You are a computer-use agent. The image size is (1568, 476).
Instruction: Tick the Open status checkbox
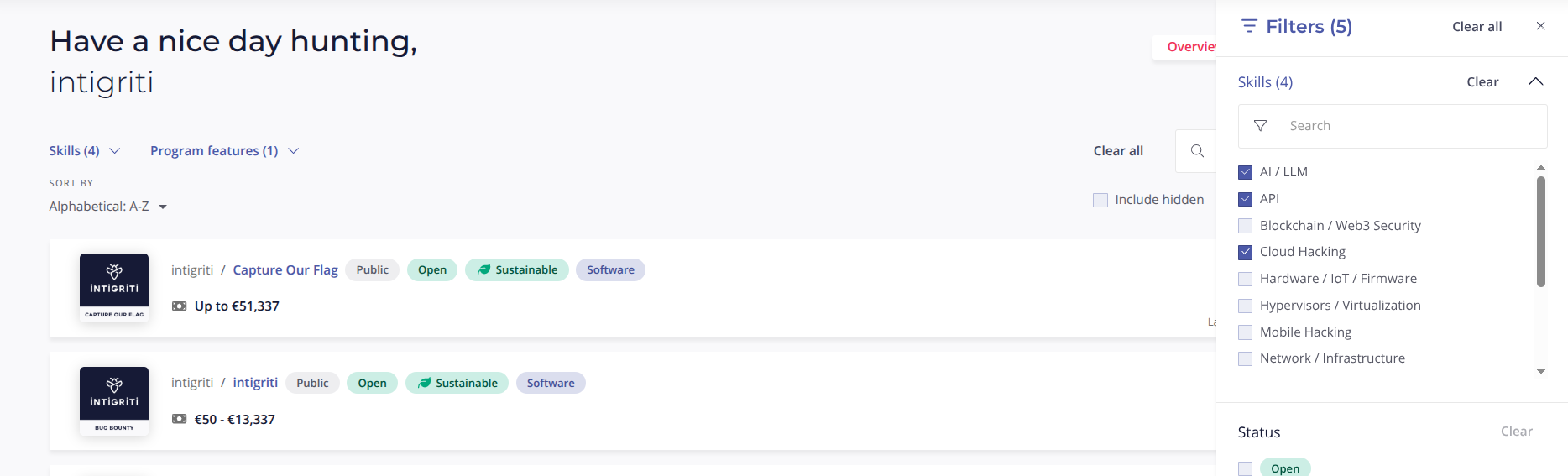click(x=1245, y=468)
